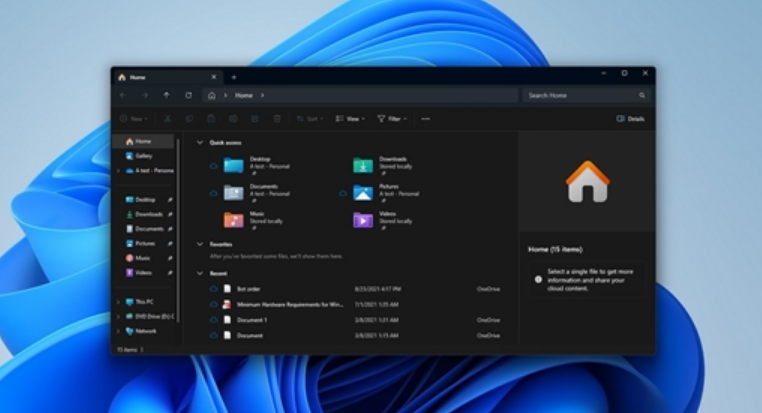Click the Paste toolbar icon
This screenshot has height=413, width=762.
pos(211,119)
